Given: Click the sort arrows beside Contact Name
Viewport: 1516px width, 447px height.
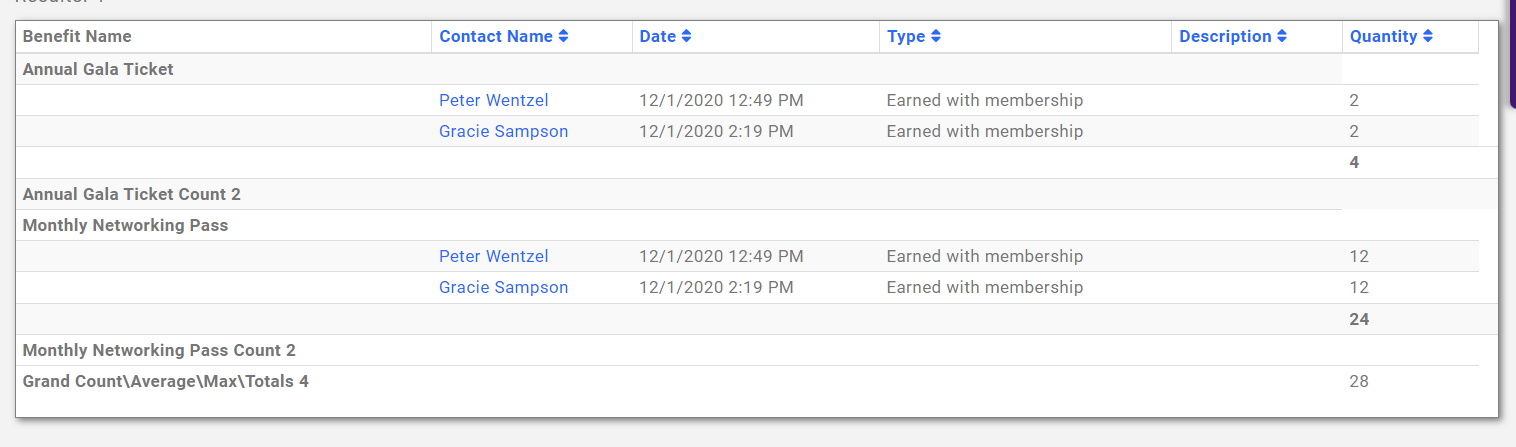Looking at the screenshot, I should [564, 37].
